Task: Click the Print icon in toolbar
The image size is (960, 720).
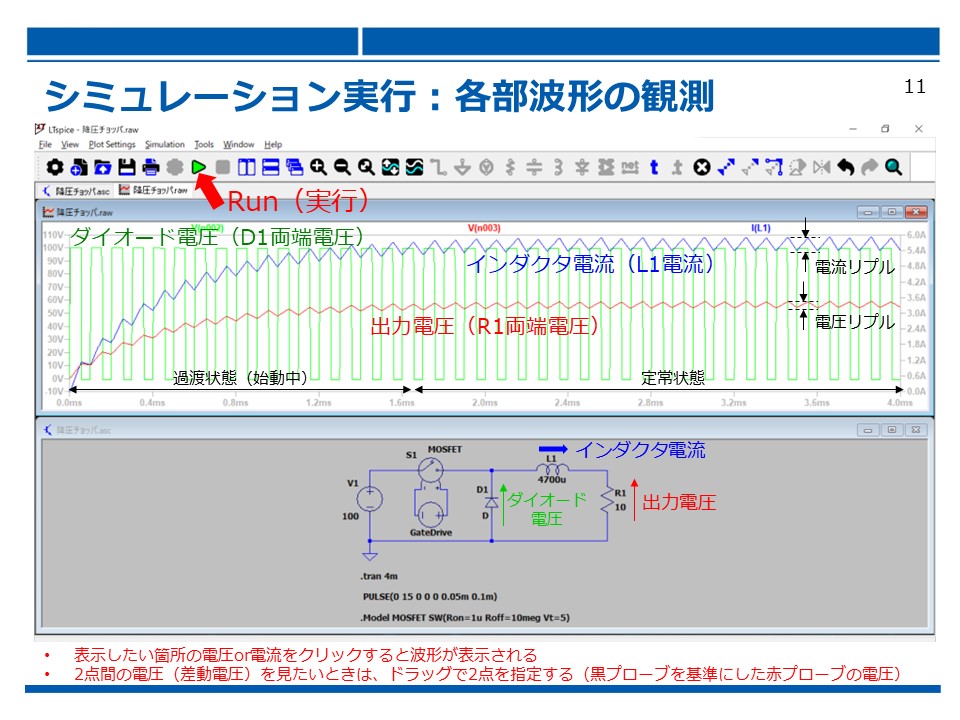Action: coord(151,168)
